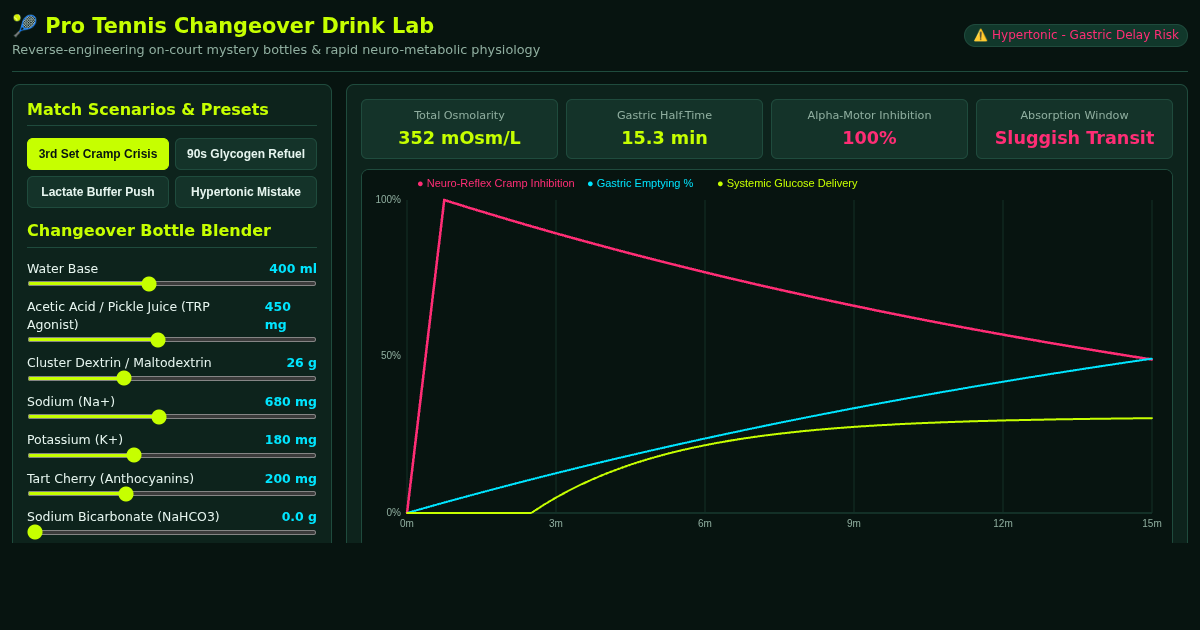1200x630 pixels.
Task: Adjust the Sodium (Na+) slider
Action: coord(172,417)
